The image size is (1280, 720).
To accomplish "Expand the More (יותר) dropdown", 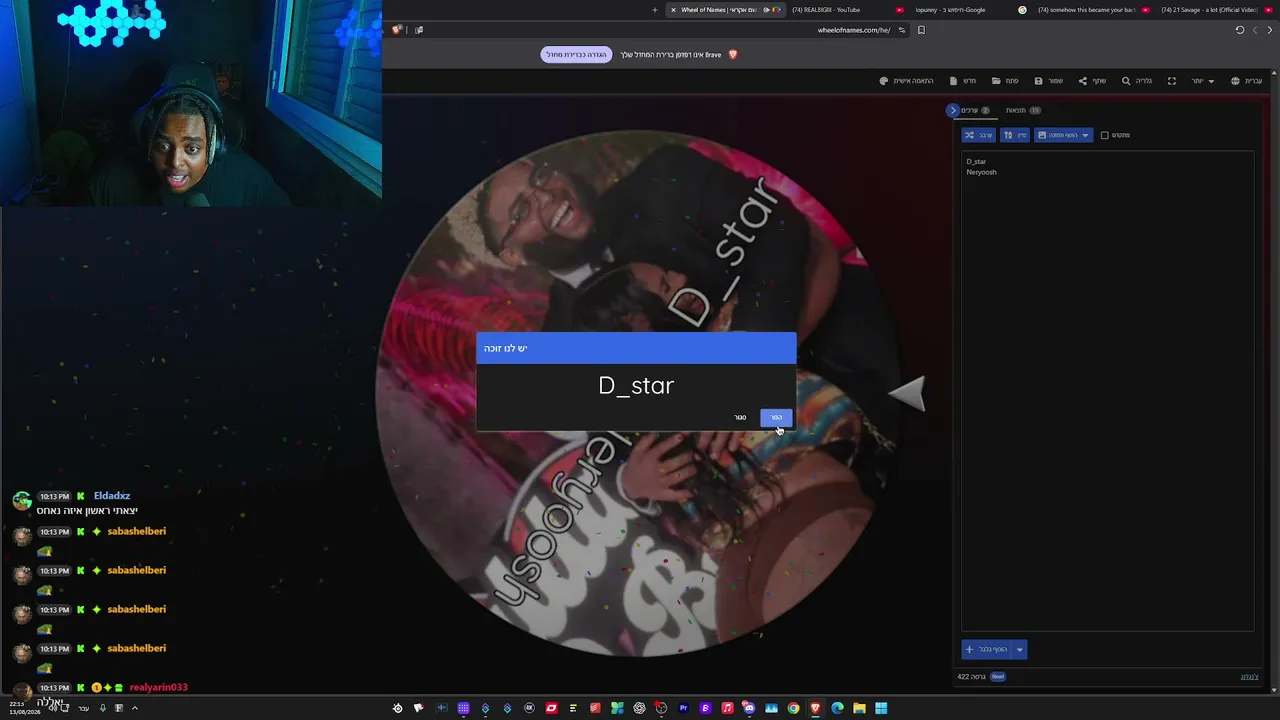I will coord(1203,81).
